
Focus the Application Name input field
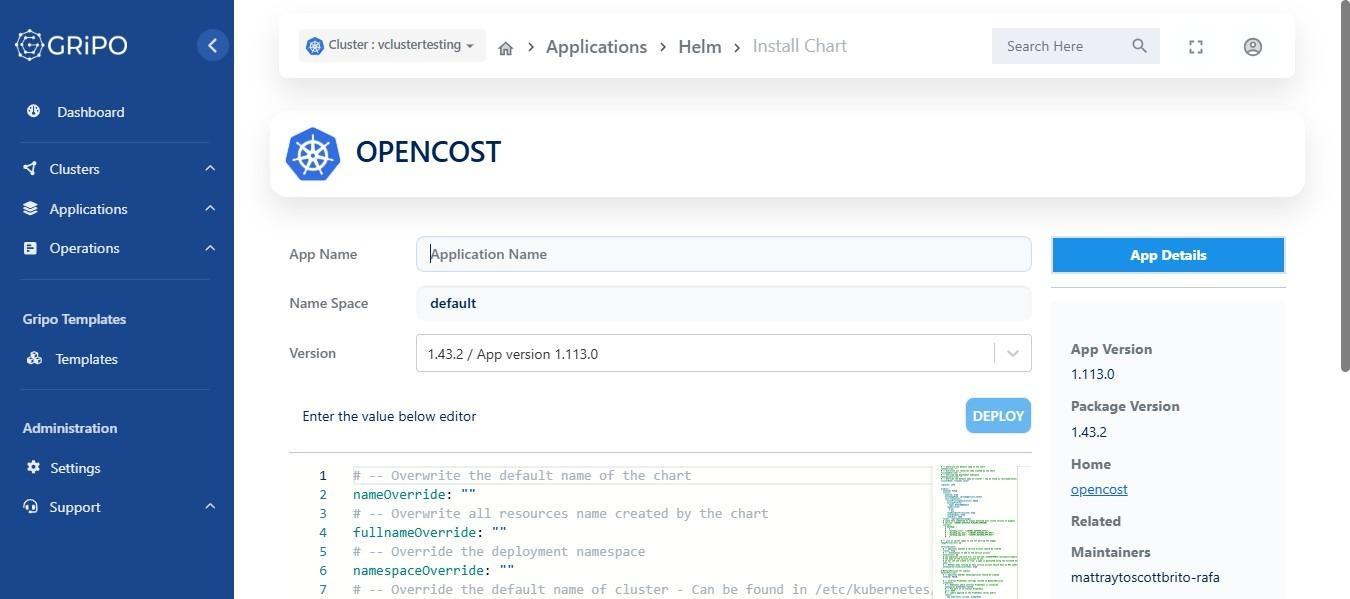click(723, 254)
